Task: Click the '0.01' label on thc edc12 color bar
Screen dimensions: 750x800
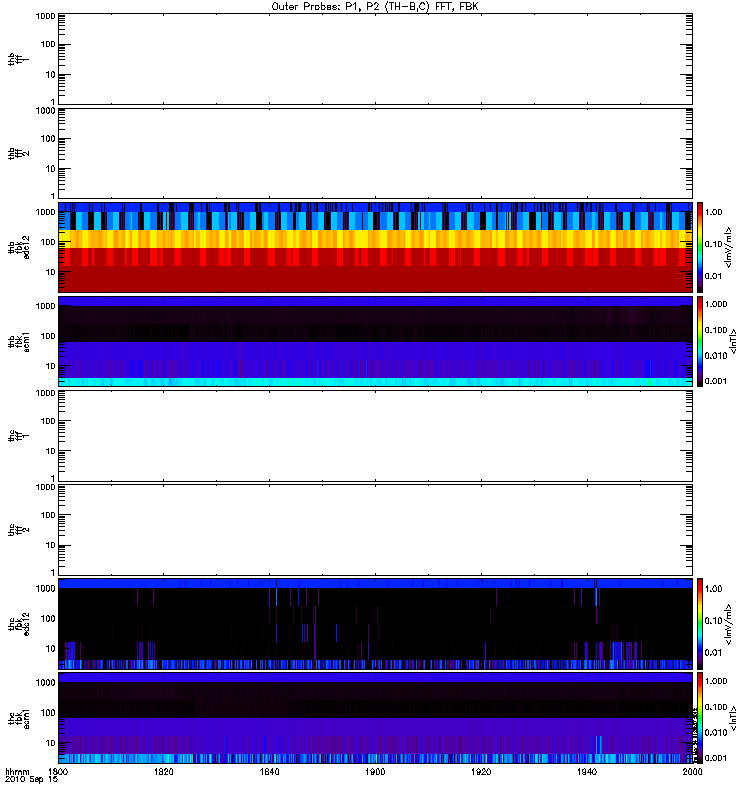Action: (x=714, y=653)
